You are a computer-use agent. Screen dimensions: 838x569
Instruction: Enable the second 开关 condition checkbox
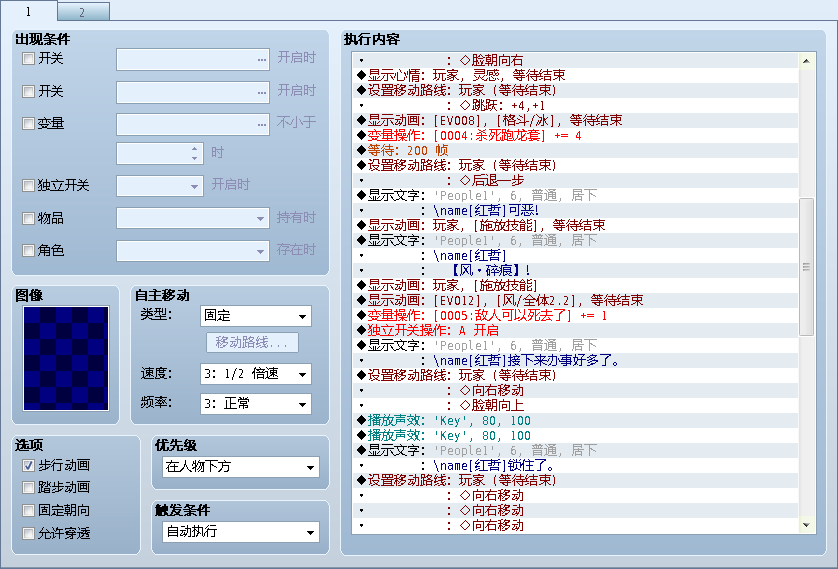(x=28, y=91)
